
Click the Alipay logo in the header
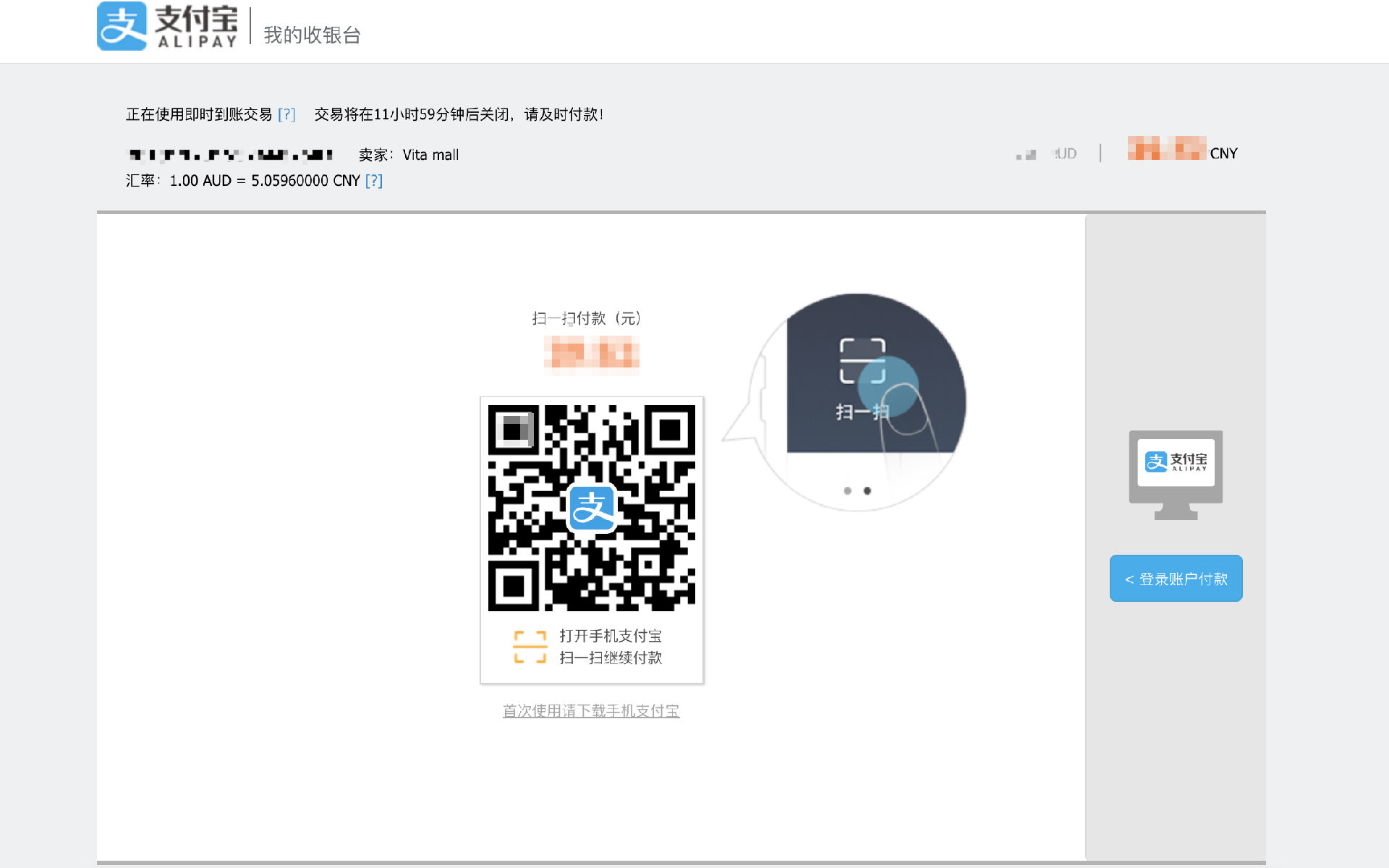(x=167, y=27)
